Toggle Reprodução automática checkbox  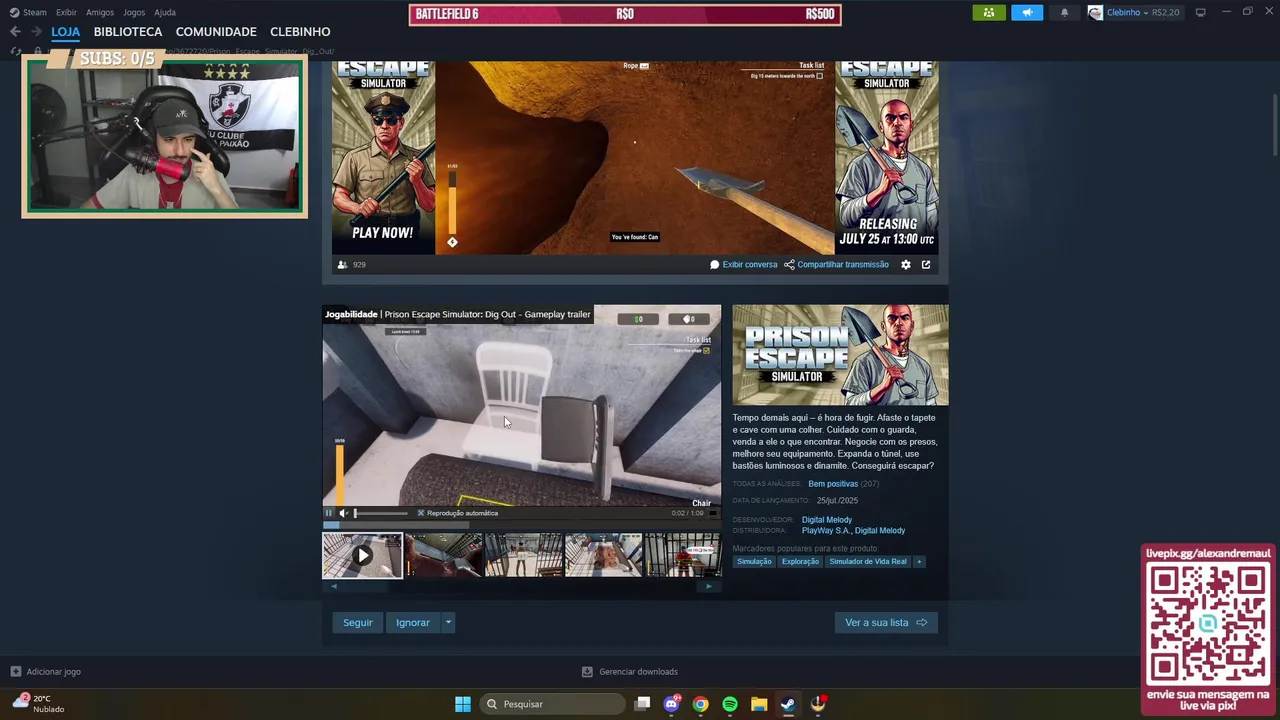421,513
